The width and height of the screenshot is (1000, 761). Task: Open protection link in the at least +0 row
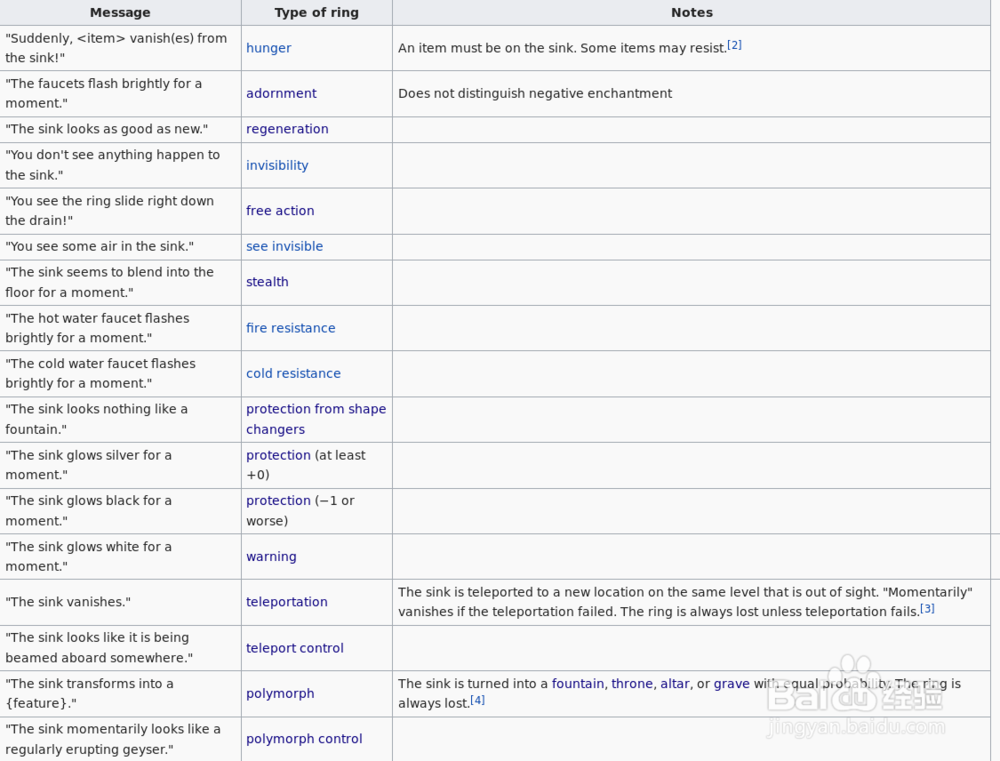278,455
